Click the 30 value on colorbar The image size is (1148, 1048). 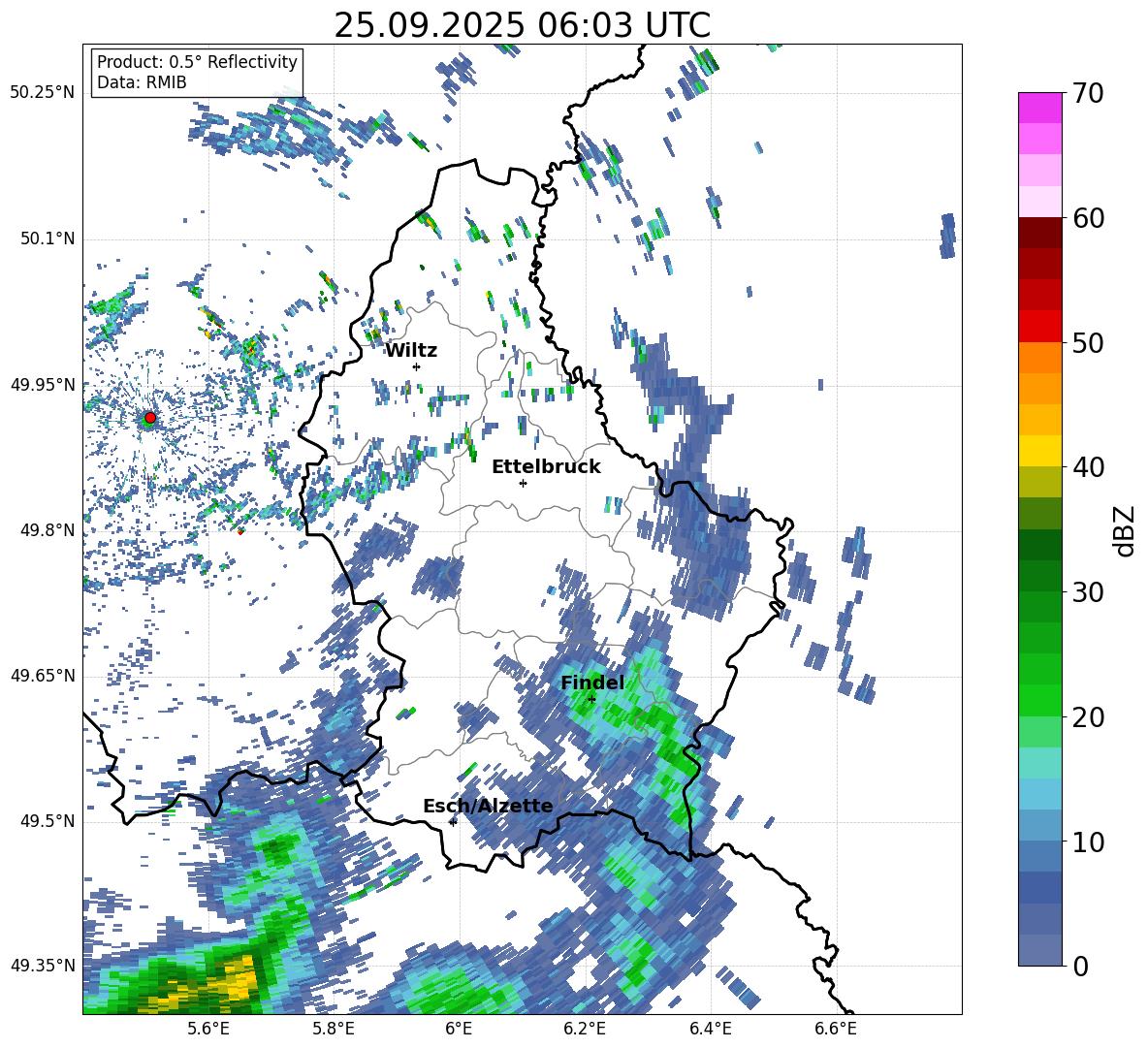[1088, 591]
